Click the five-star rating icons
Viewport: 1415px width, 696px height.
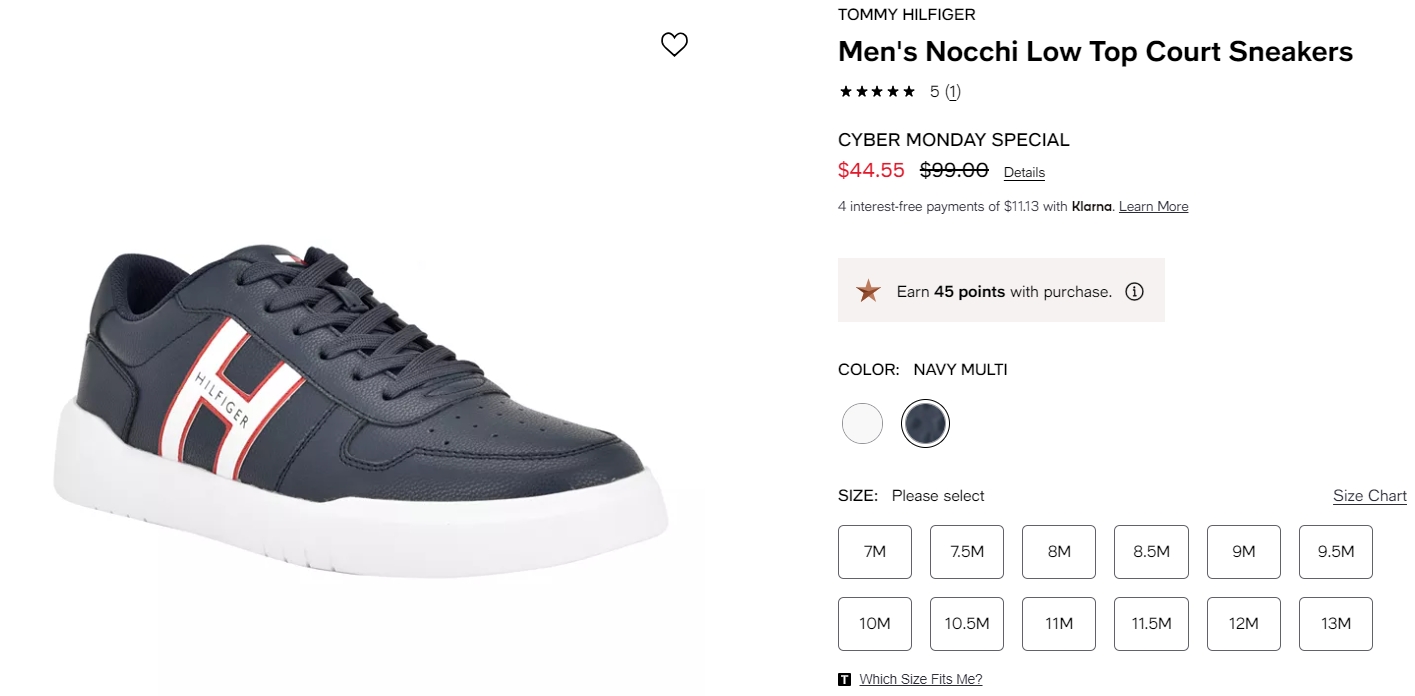coord(877,92)
